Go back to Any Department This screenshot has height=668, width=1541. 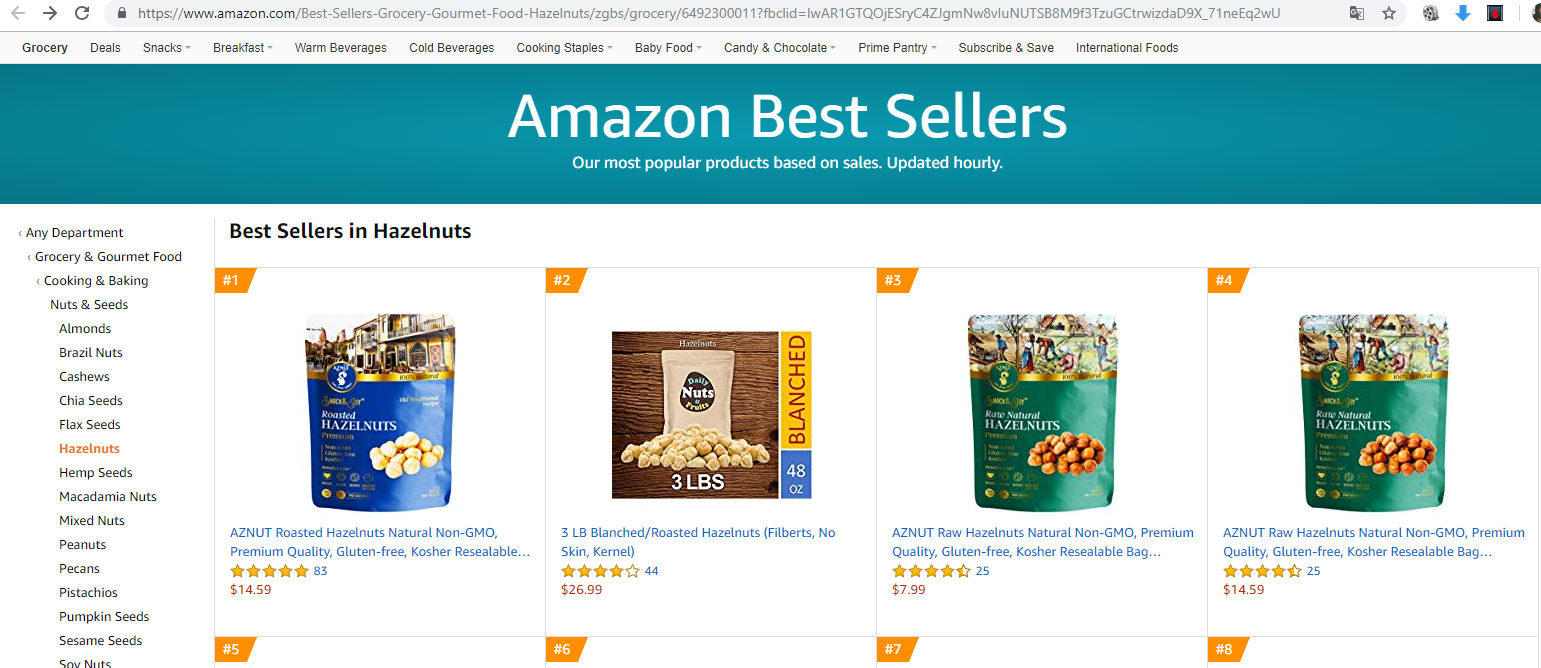[x=74, y=233]
